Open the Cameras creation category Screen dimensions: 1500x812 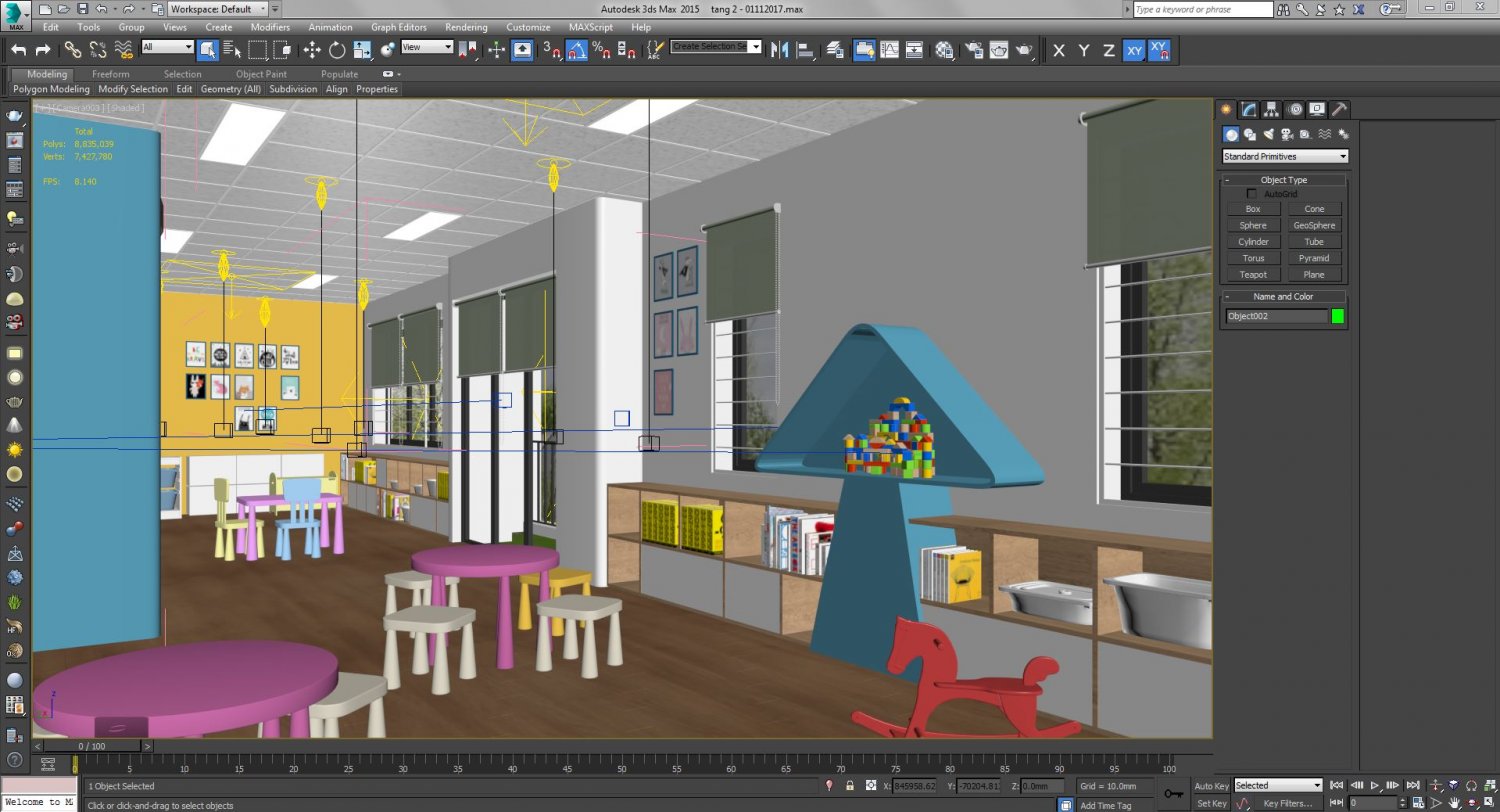pos(1288,134)
